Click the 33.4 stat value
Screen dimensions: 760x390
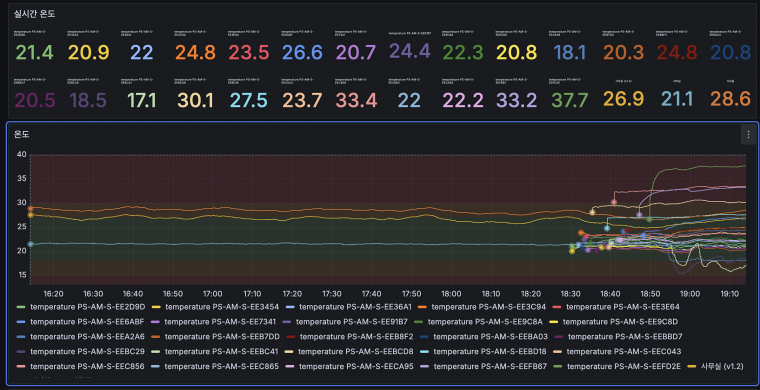356,100
